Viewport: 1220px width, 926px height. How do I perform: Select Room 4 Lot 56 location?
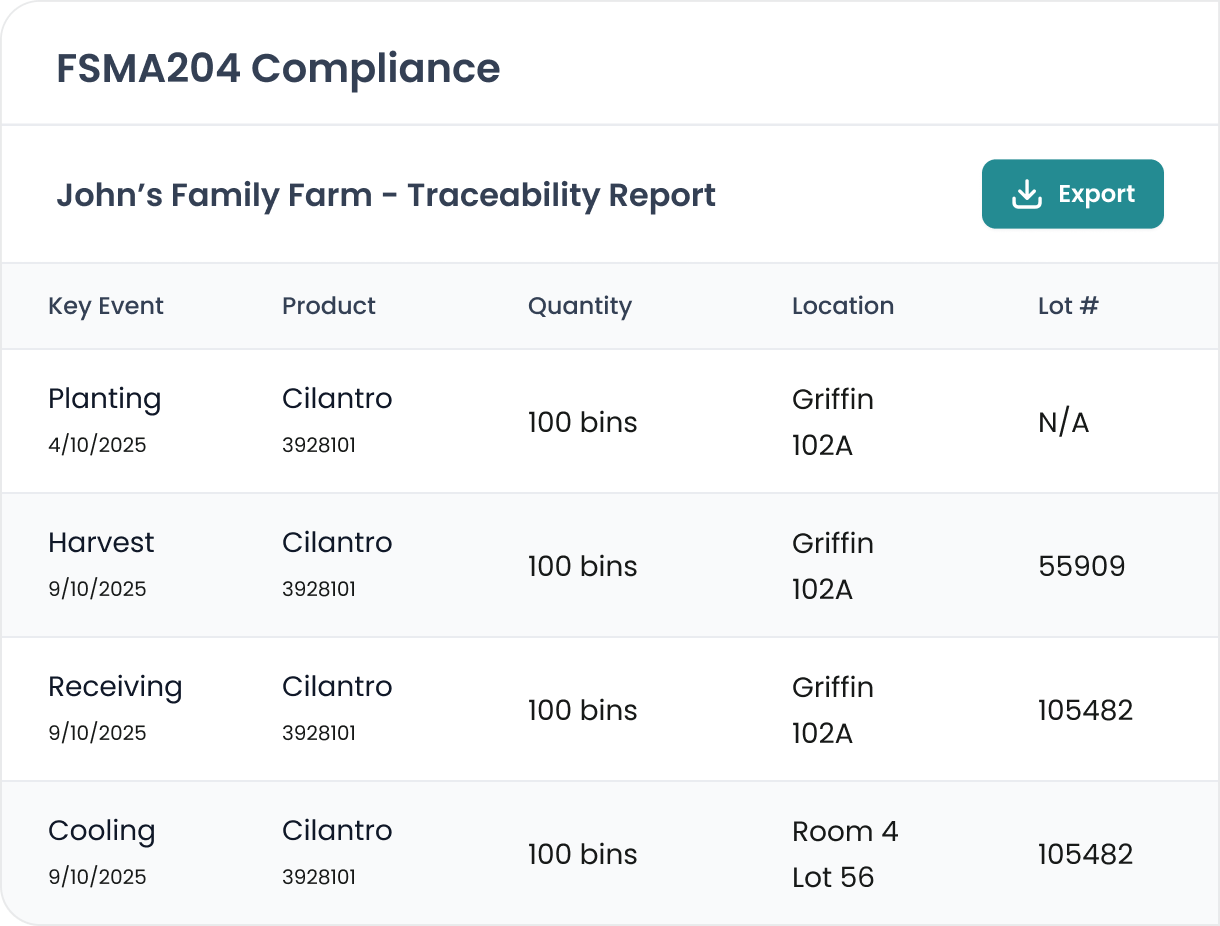click(x=845, y=854)
